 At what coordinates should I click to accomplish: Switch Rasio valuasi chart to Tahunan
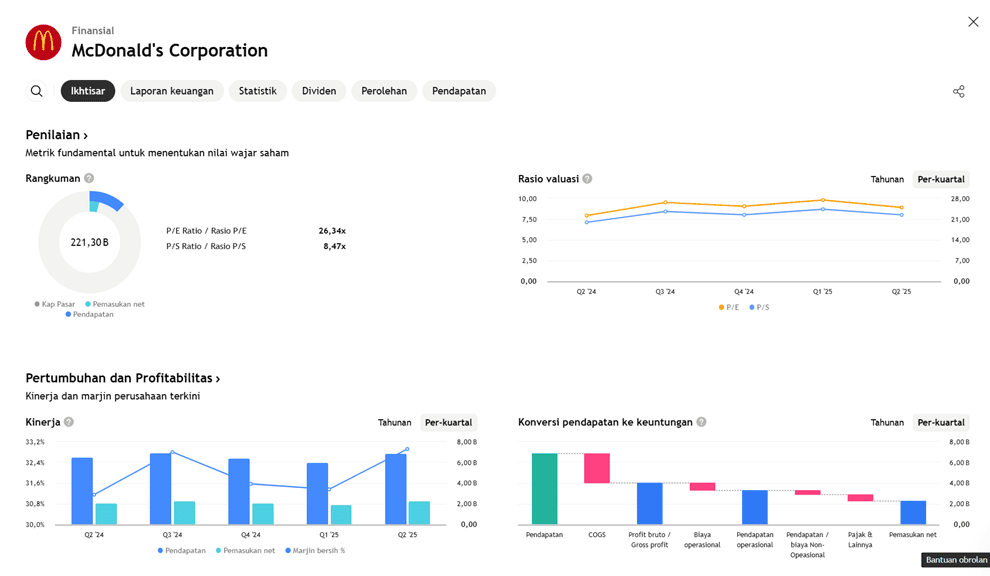pos(886,180)
